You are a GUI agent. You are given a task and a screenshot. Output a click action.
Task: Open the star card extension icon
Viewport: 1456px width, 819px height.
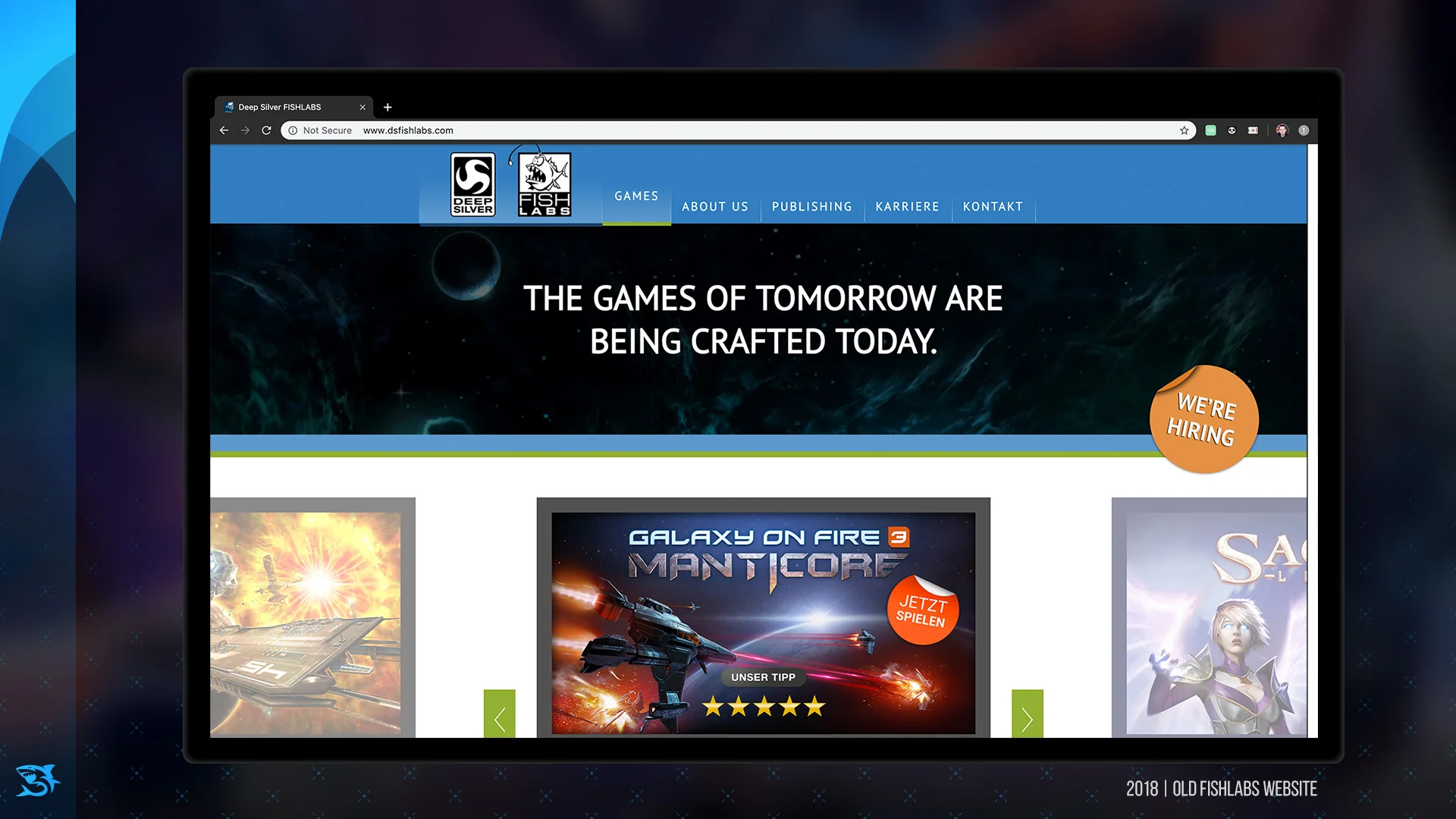1253,130
